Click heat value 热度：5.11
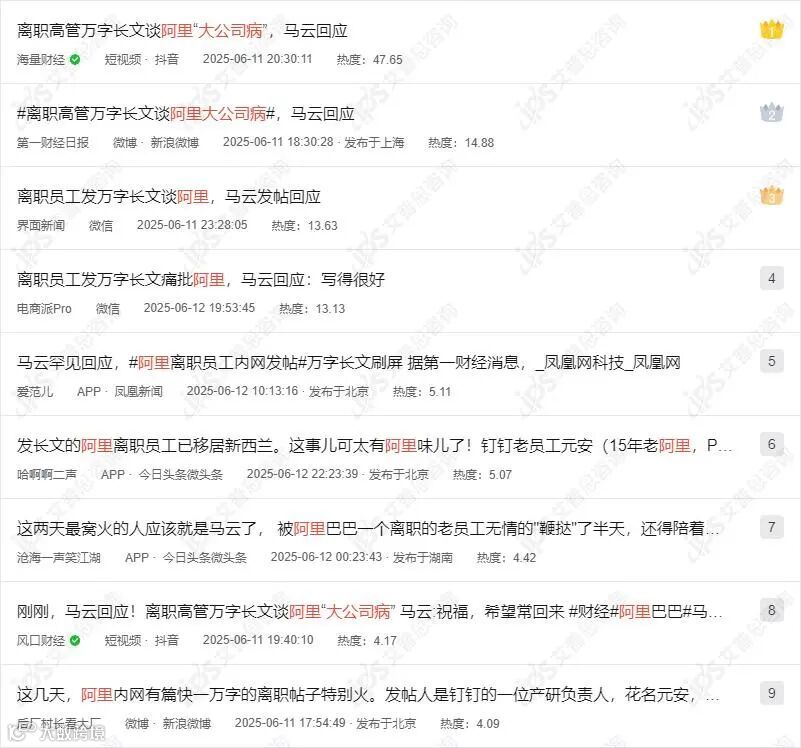This screenshot has height=748, width=801. (x=422, y=391)
